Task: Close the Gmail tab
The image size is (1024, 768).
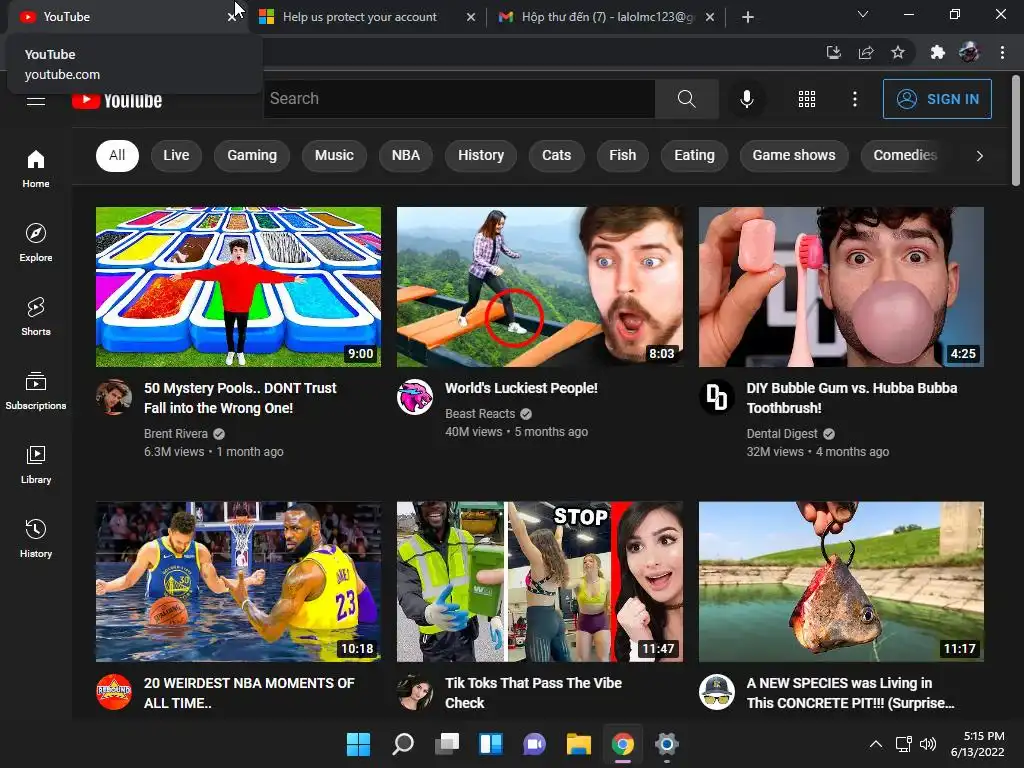Action: (710, 17)
